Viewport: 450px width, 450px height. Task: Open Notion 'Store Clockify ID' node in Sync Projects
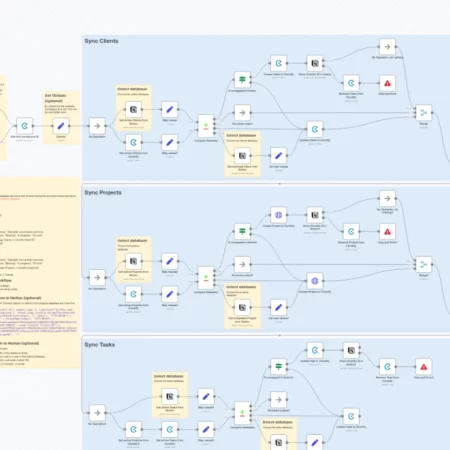coord(315,215)
